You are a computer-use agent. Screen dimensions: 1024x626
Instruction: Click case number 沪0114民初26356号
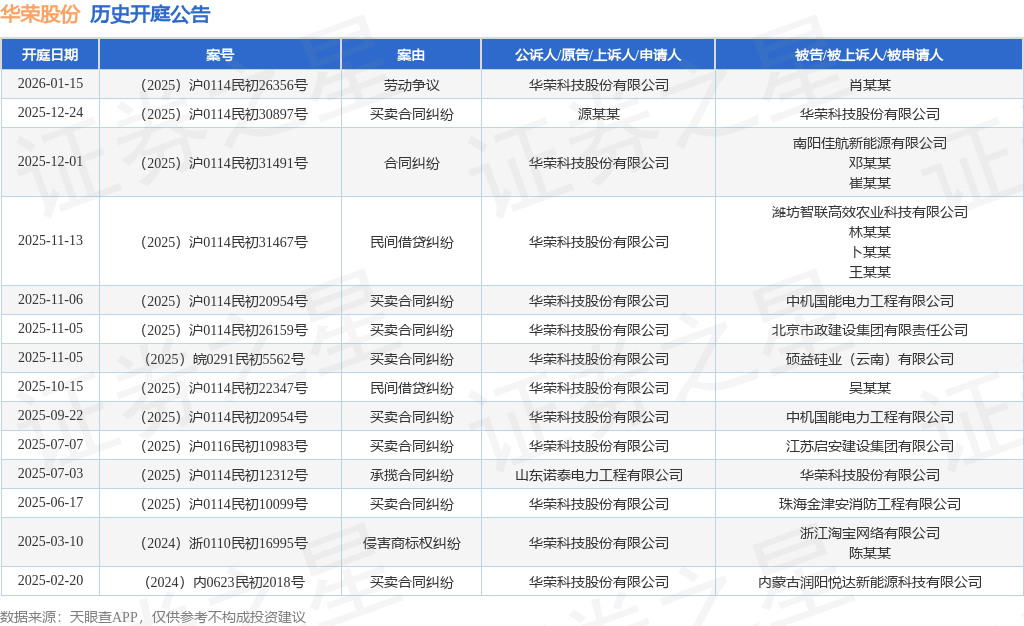[224, 85]
